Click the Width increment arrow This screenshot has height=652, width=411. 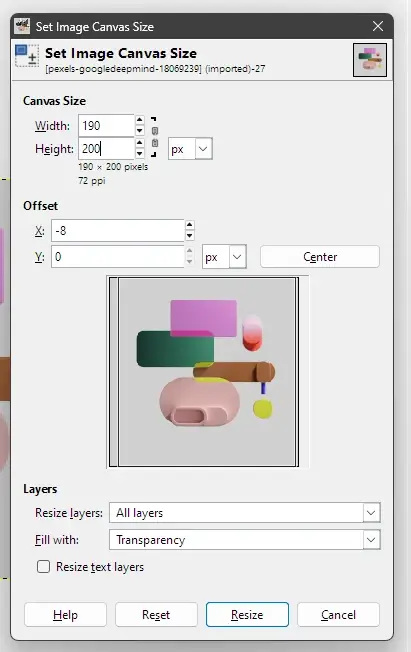(140, 120)
